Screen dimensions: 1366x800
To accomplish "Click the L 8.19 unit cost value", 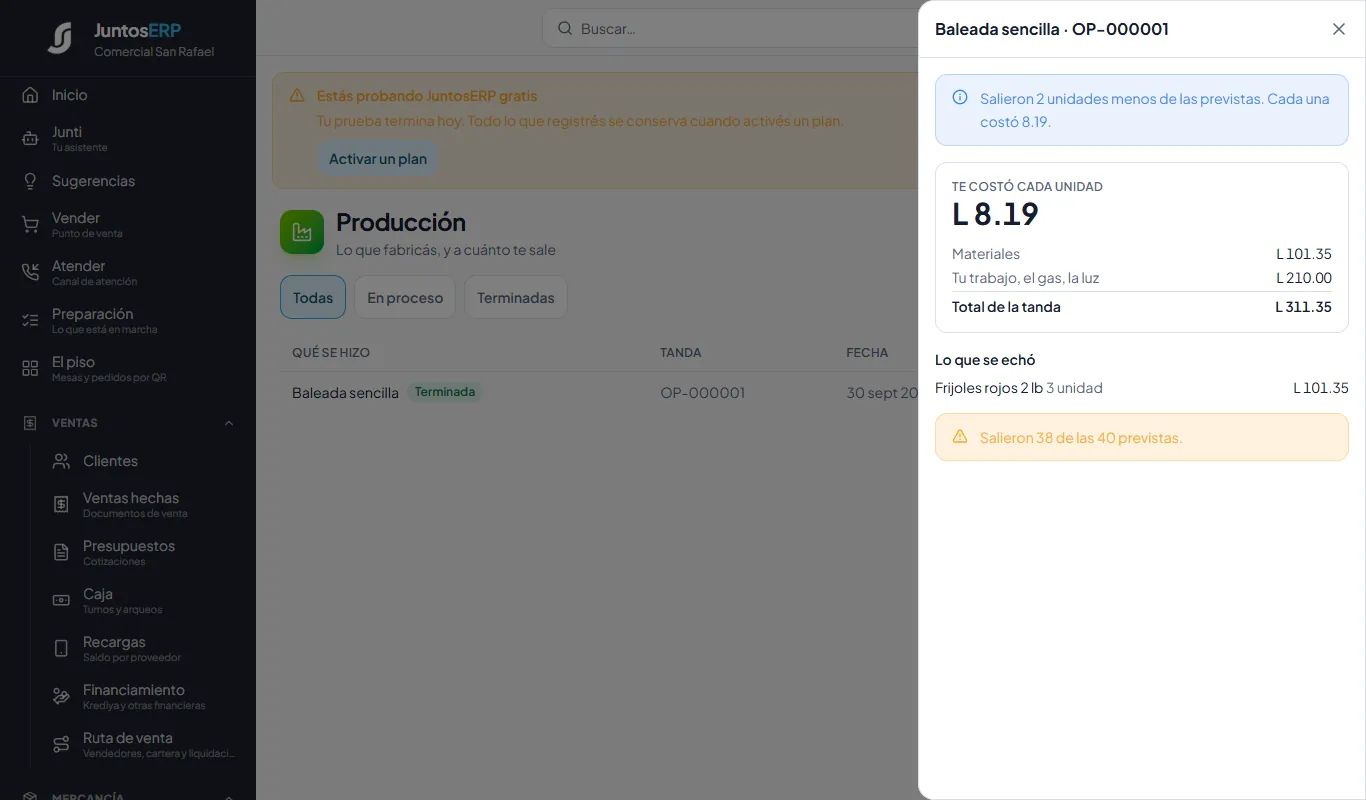I will pos(995,214).
